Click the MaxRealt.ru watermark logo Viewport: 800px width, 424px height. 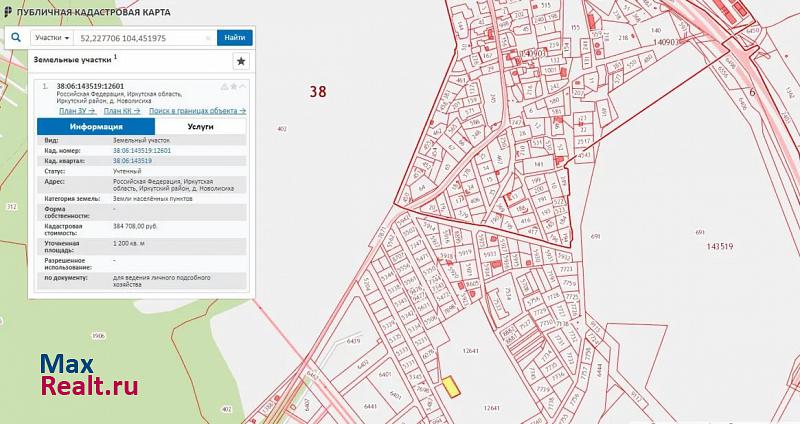(x=89, y=375)
